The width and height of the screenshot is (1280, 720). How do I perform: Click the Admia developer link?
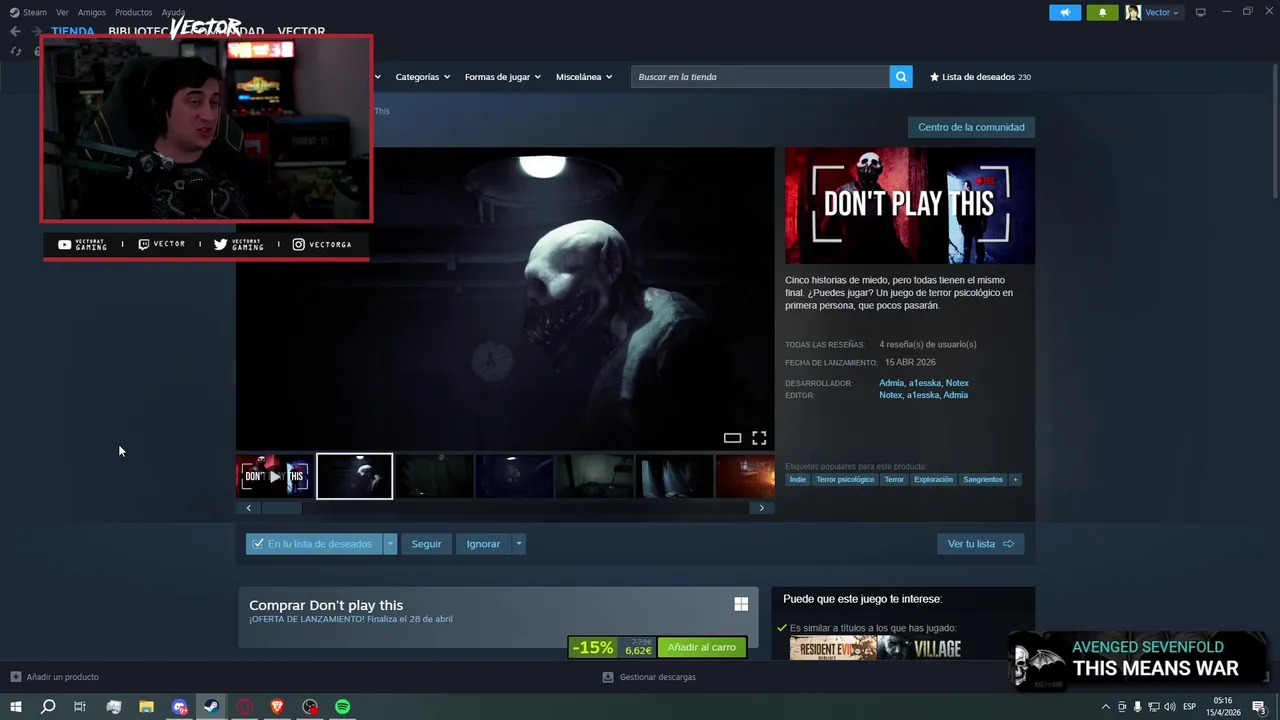[891, 383]
